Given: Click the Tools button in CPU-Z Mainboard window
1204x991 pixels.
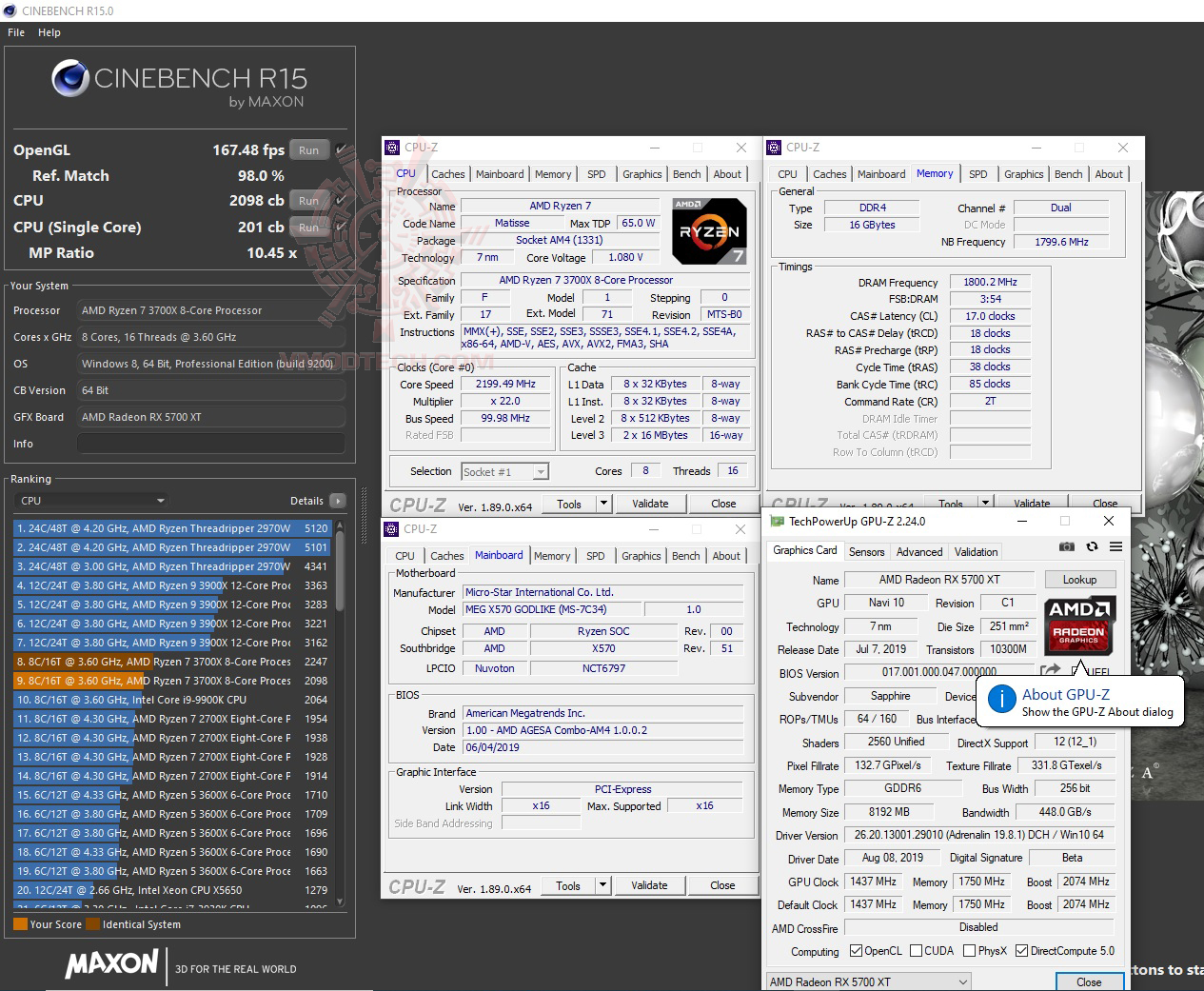Looking at the screenshot, I should (568, 885).
